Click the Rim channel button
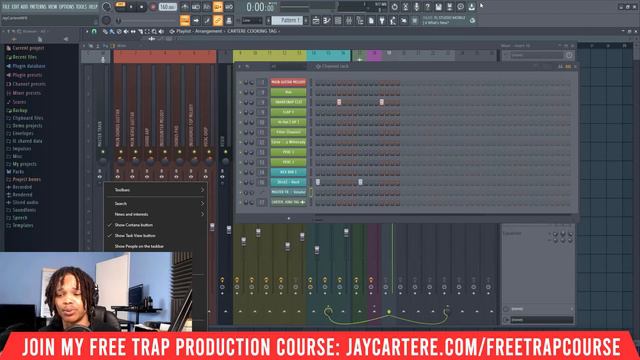640x360 pixels. click(288, 92)
